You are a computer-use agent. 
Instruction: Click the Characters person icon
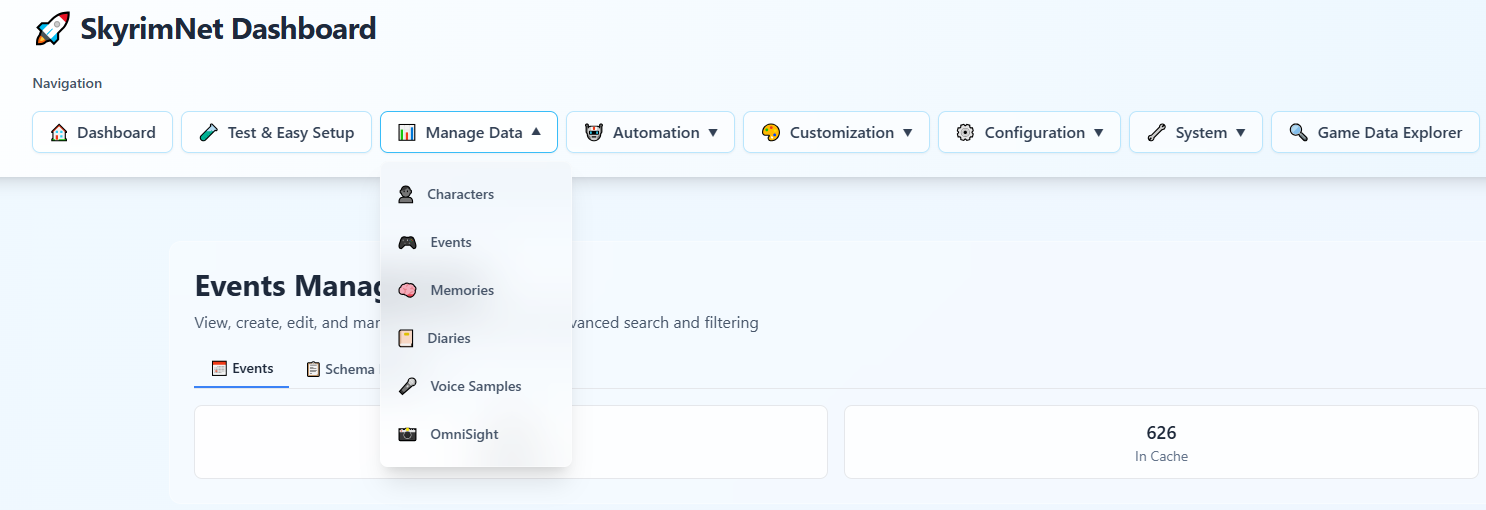pos(406,194)
